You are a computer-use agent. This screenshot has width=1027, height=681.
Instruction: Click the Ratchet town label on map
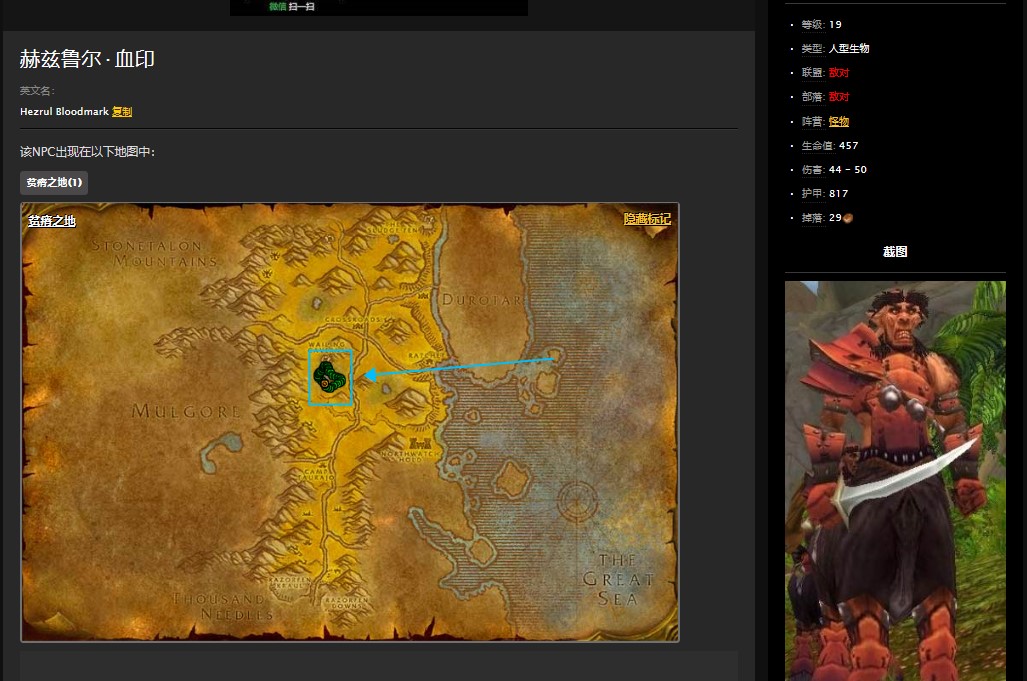tap(421, 355)
